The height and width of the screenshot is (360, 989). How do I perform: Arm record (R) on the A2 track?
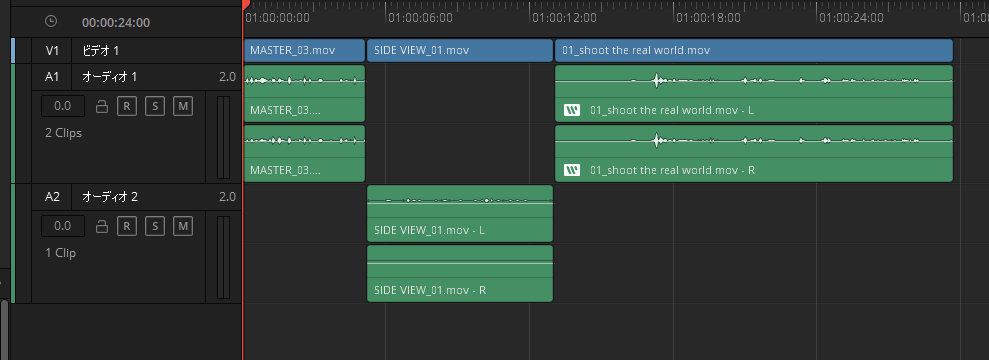tap(127, 226)
